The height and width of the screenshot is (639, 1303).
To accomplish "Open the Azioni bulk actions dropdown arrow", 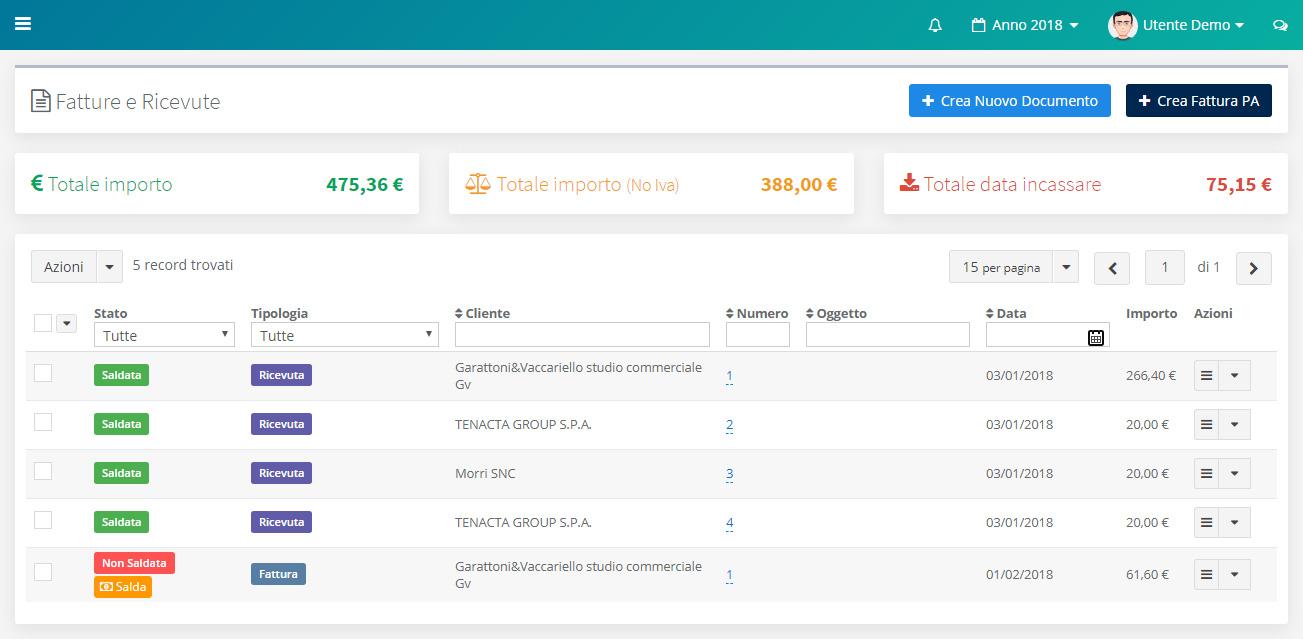I will point(110,267).
